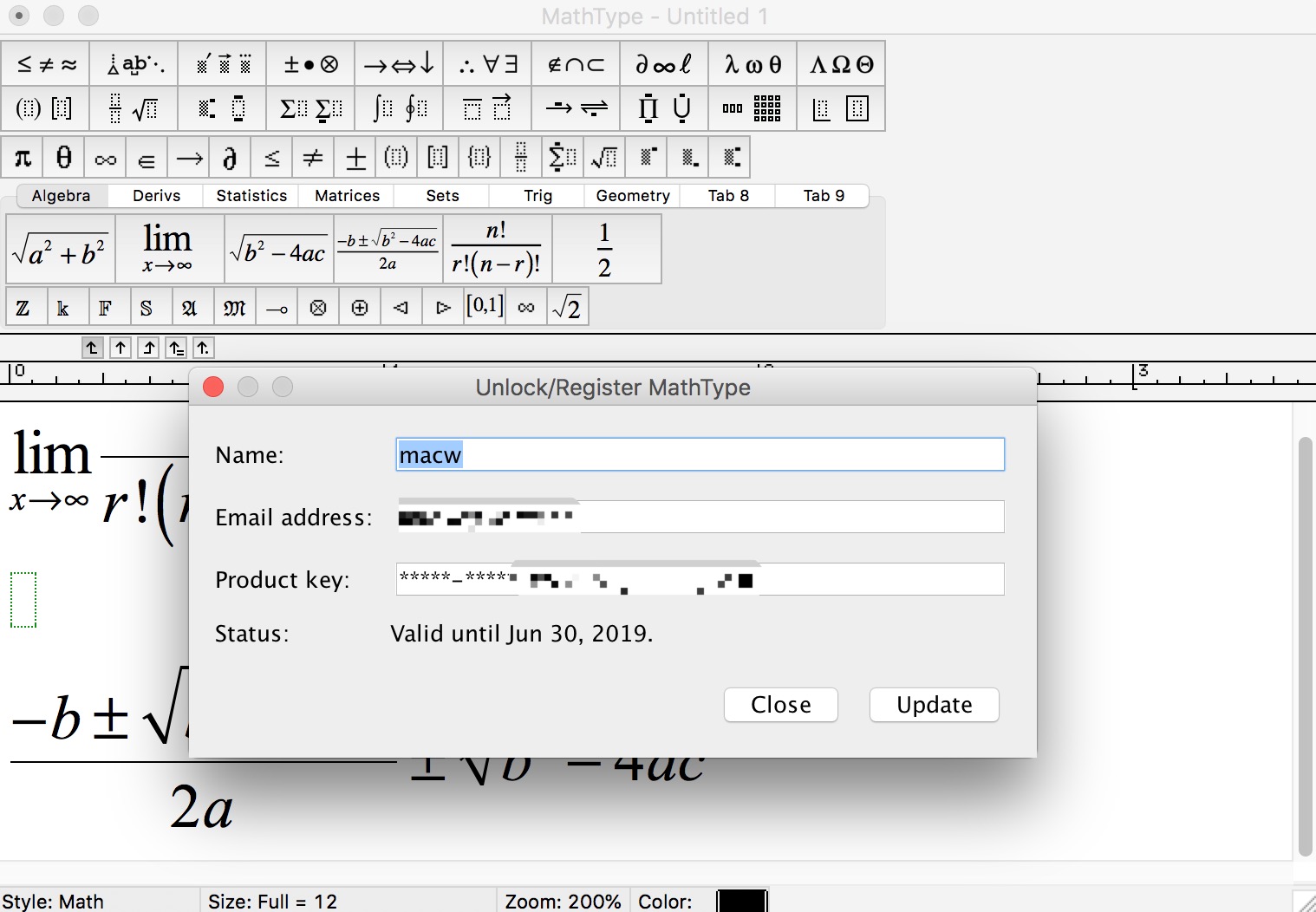
Task: Insert combinations n!/r!(n−r)! expression
Action: click(497, 249)
